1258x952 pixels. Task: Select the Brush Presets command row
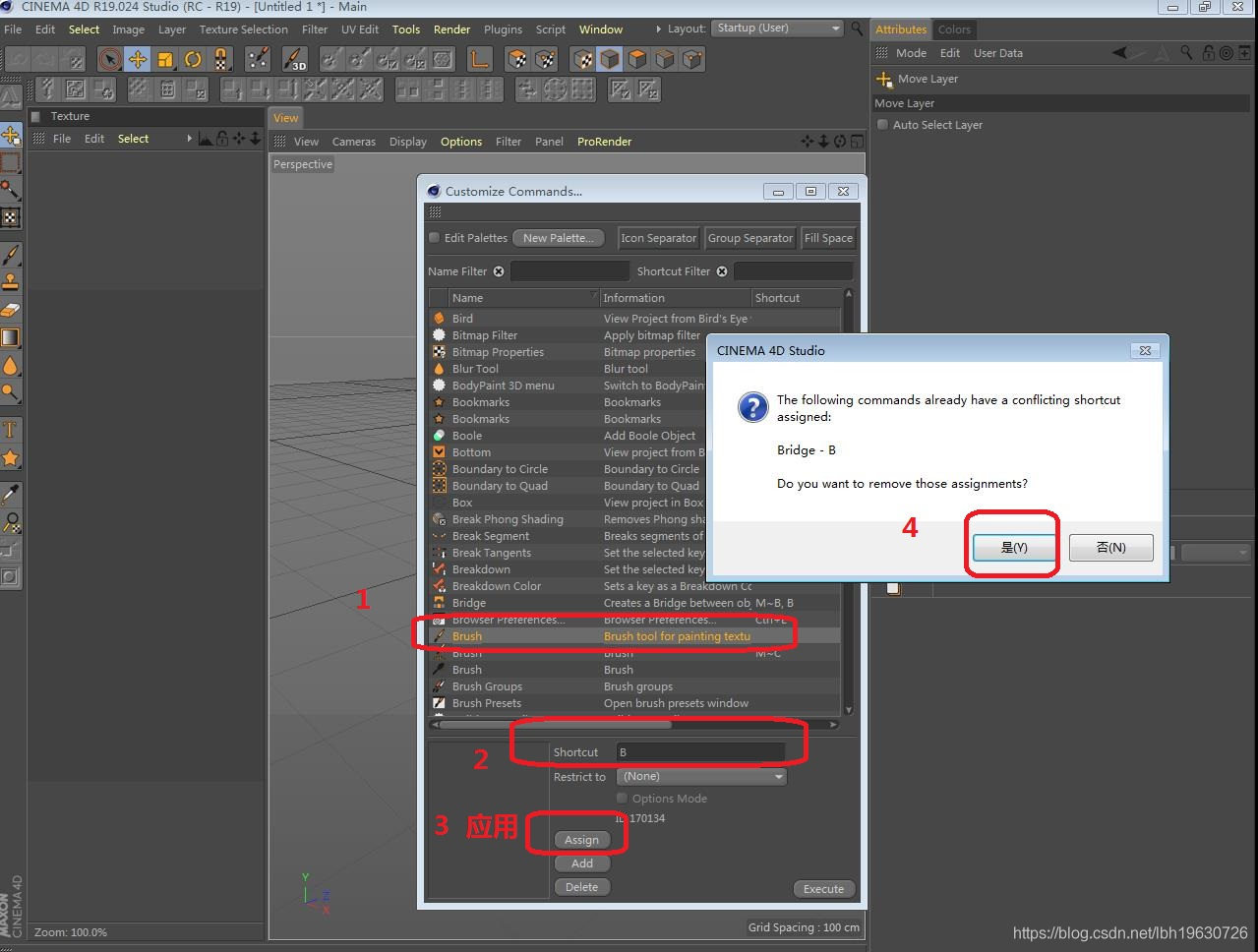click(x=635, y=703)
